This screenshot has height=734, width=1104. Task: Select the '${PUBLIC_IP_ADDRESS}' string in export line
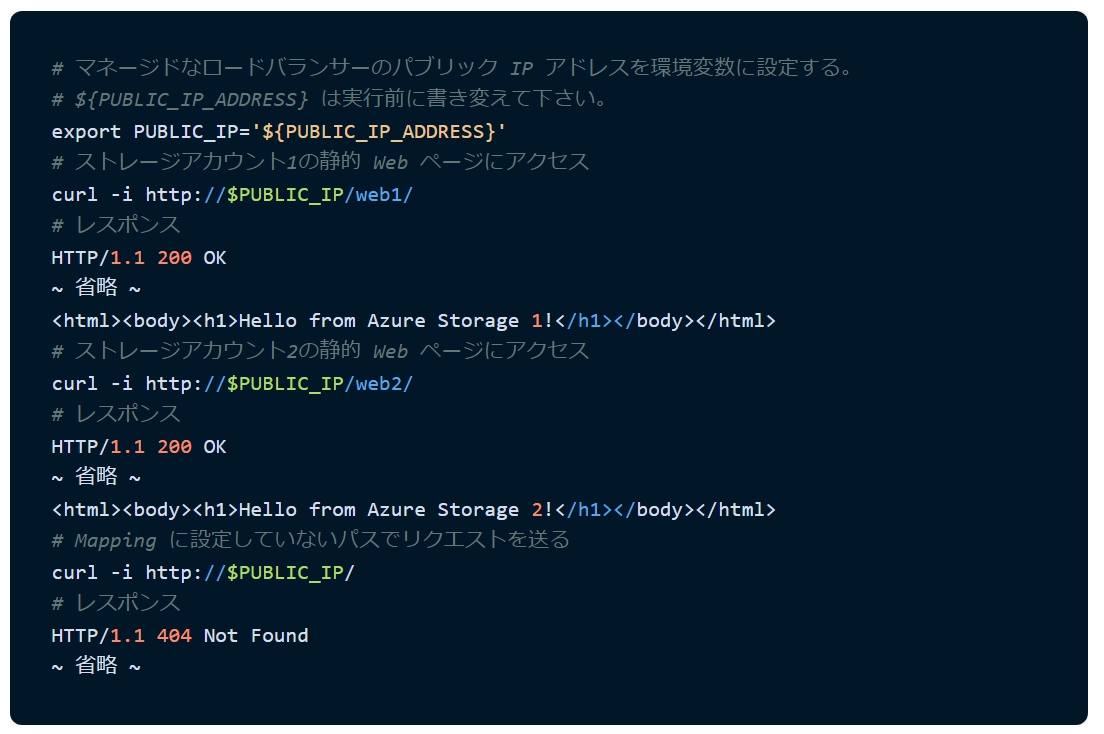pos(379,131)
